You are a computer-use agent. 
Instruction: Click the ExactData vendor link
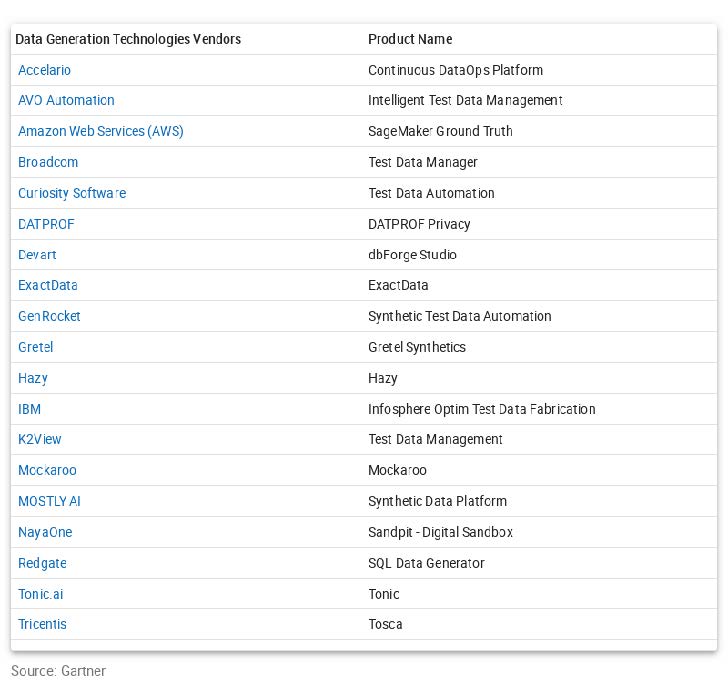tap(48, 285)
